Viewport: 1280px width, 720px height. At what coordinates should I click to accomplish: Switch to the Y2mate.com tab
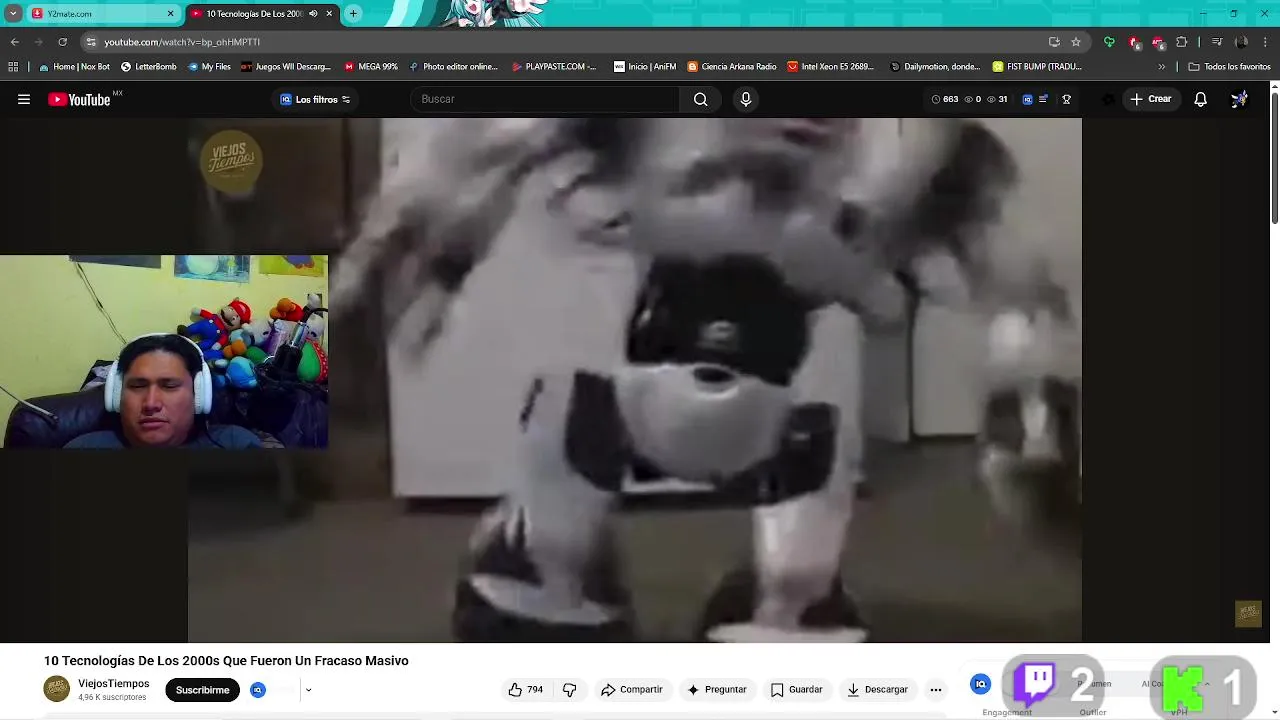[x=100, y=14]
